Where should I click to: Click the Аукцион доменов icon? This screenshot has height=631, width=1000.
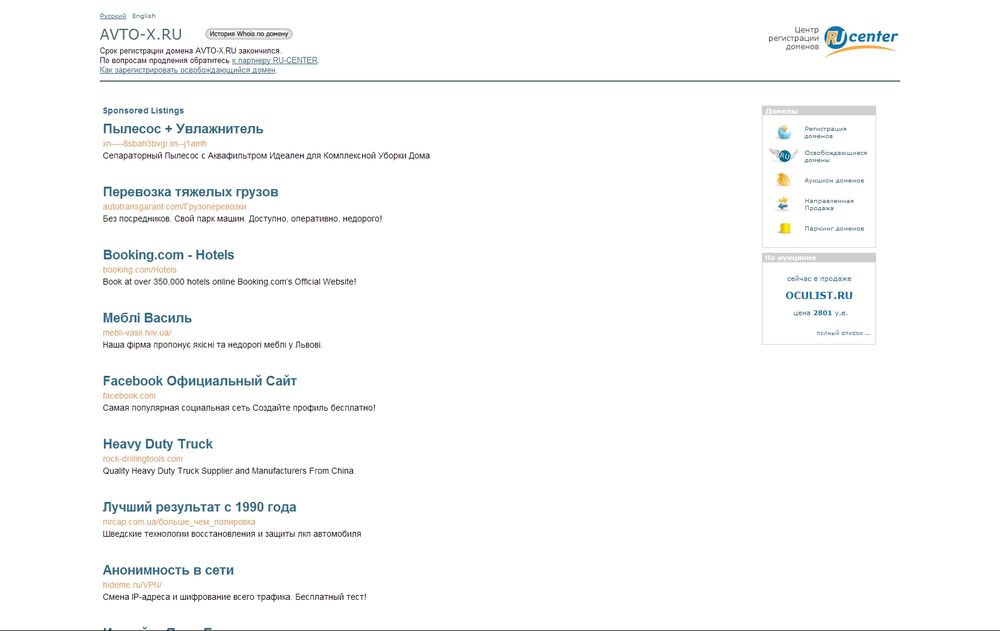(x=784, y=181)
